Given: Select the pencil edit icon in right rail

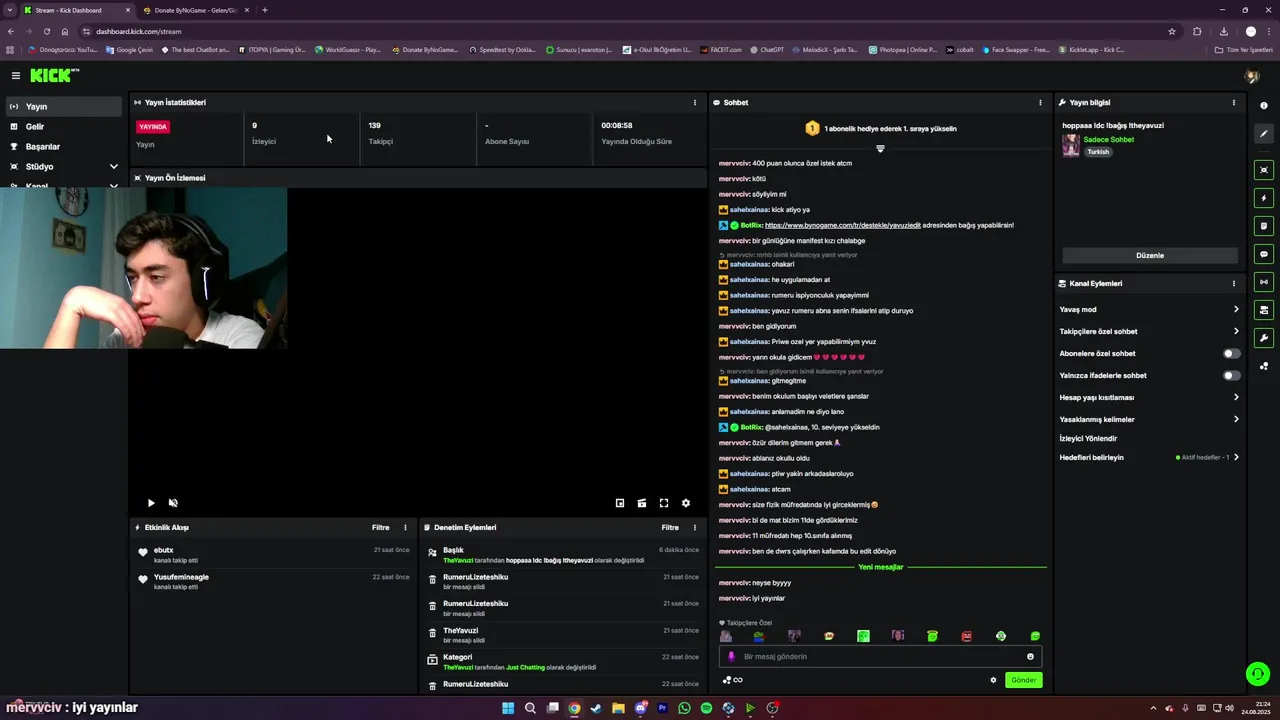Looking at the screenshot, I should pyautogui.click(x=1264, y=134).
